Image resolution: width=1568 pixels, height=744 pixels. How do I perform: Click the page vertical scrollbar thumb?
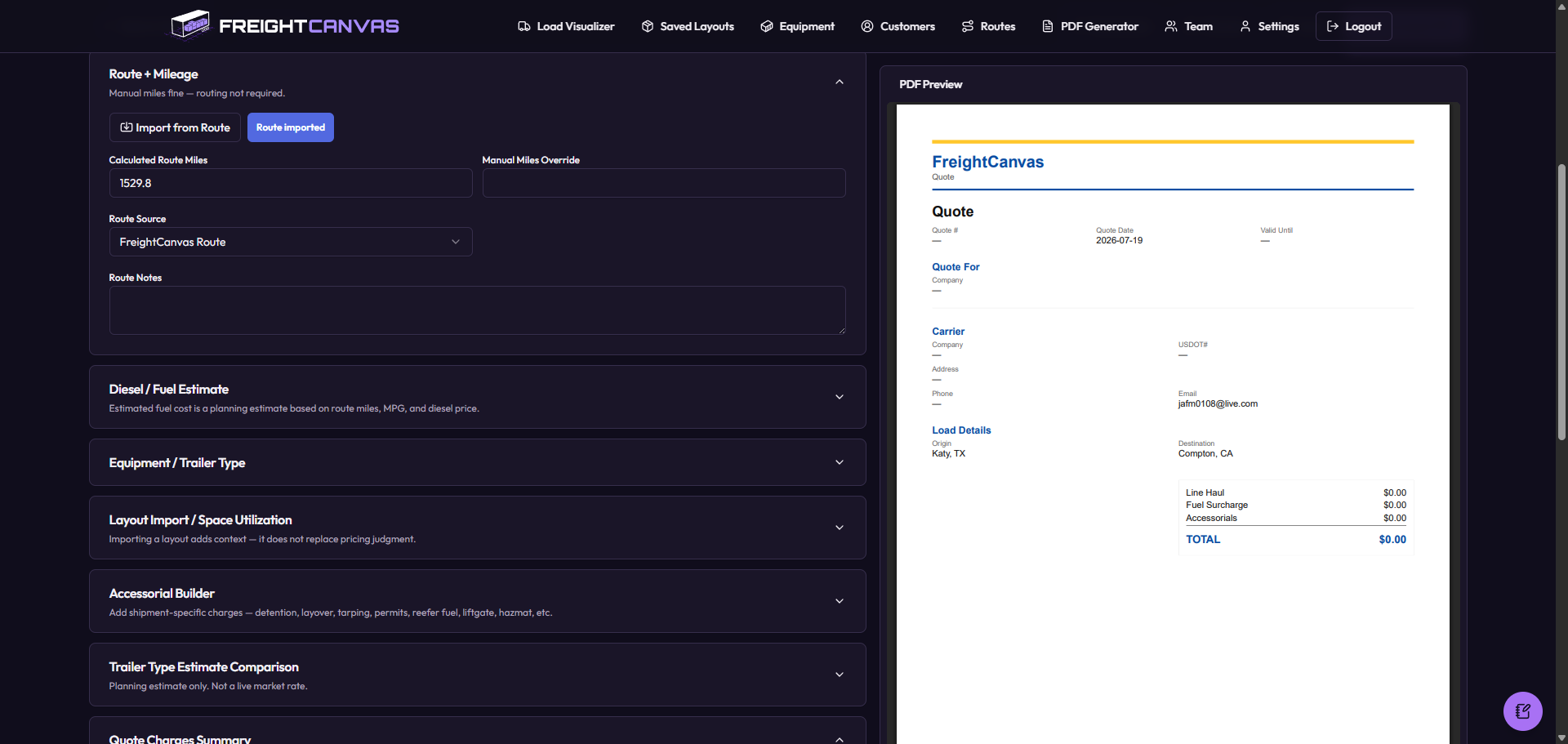[x=1561, y=302]
